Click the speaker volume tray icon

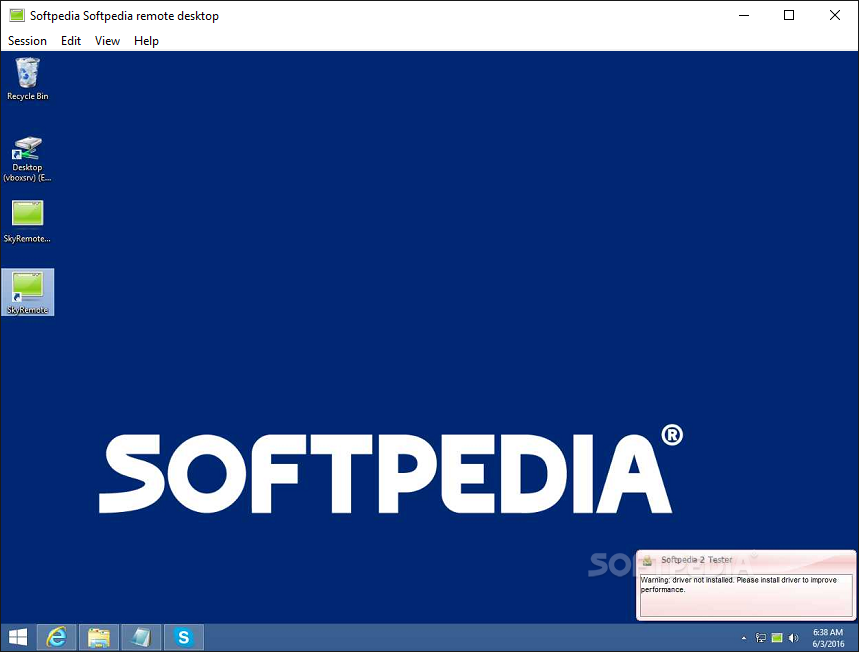coord(793,638)
